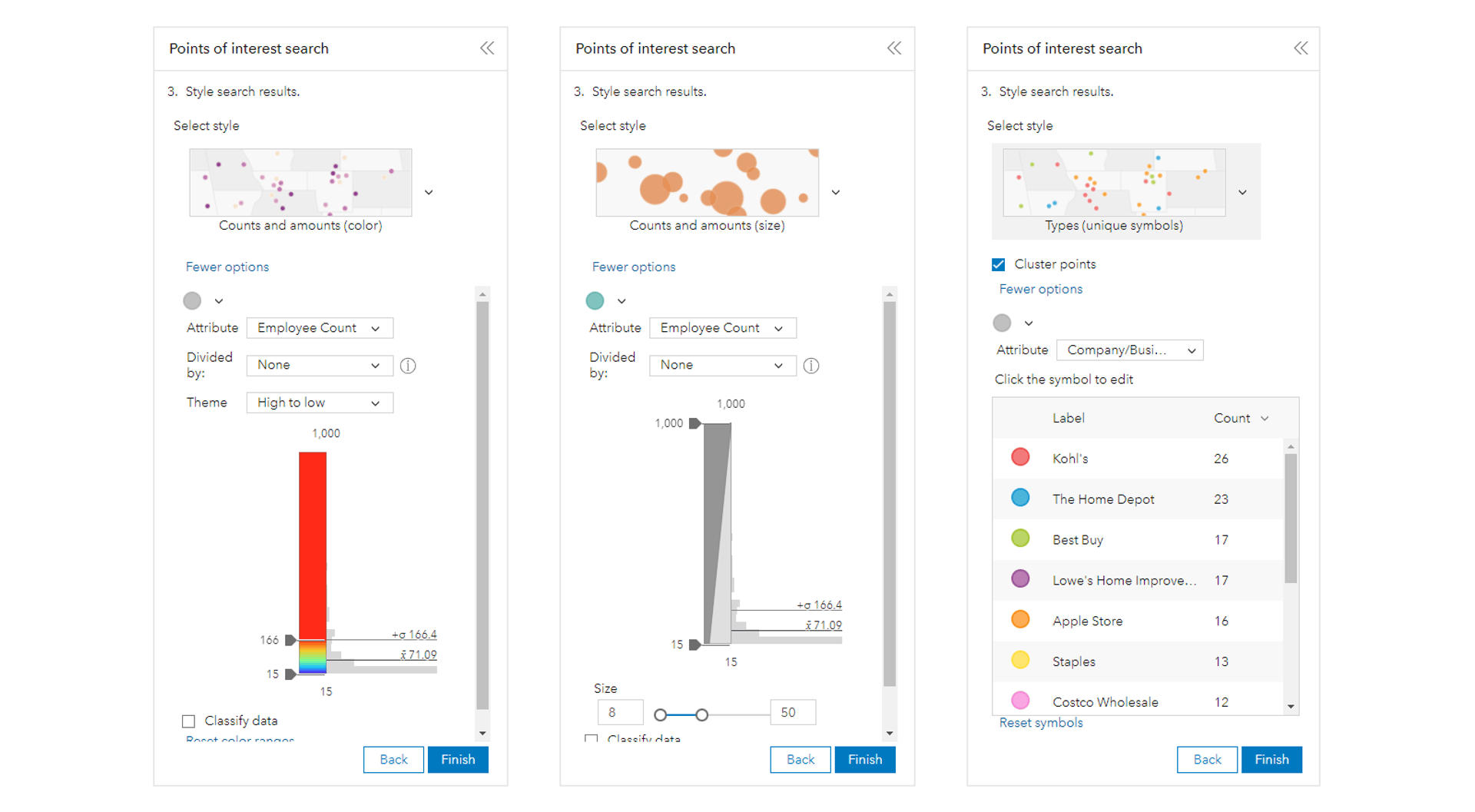Collapse the middle Points of interest panel
This screenshot has height=812, width=1475.
[894, 48]
